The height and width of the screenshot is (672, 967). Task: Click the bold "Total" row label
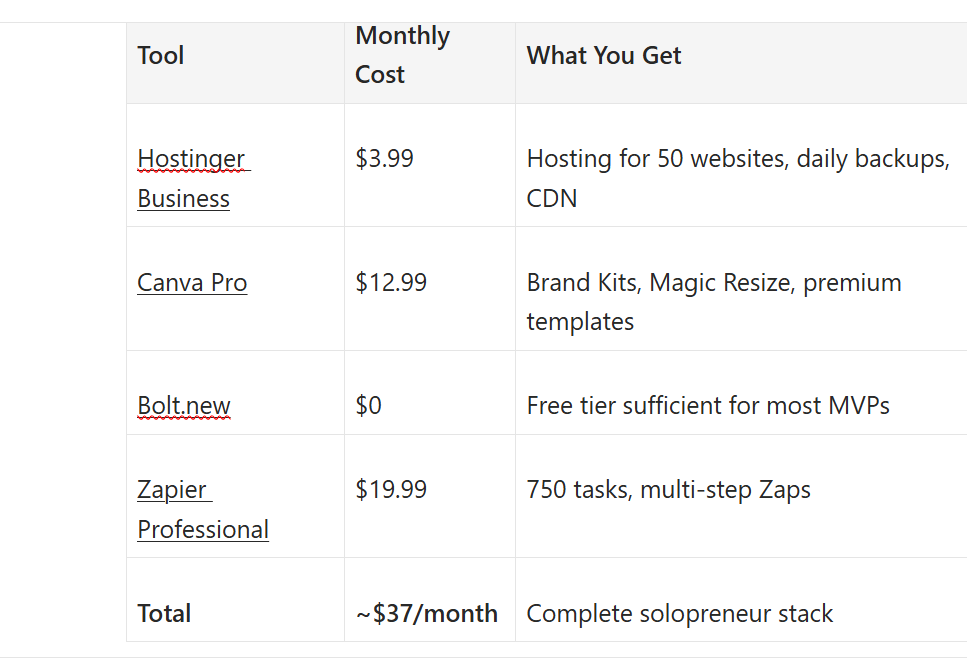tap(164, 614)
